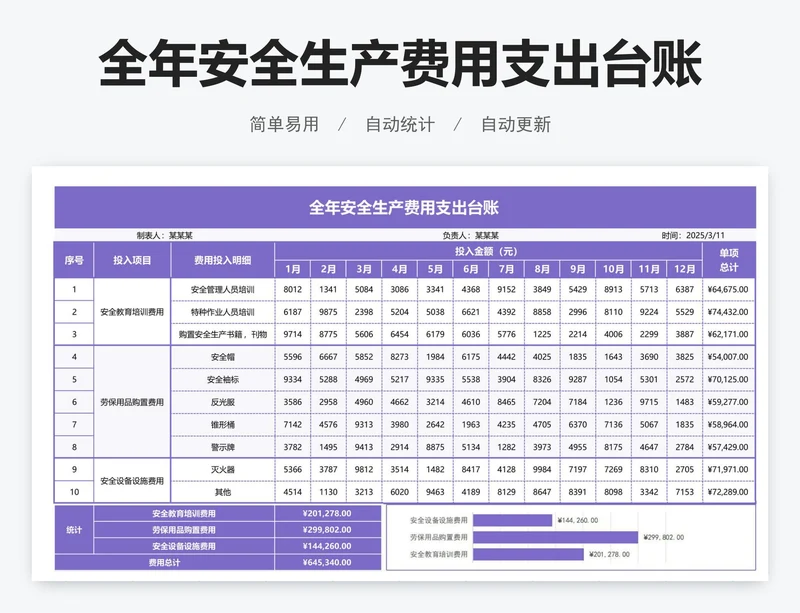Click the 费用投入明细 column header

(222, 260)
